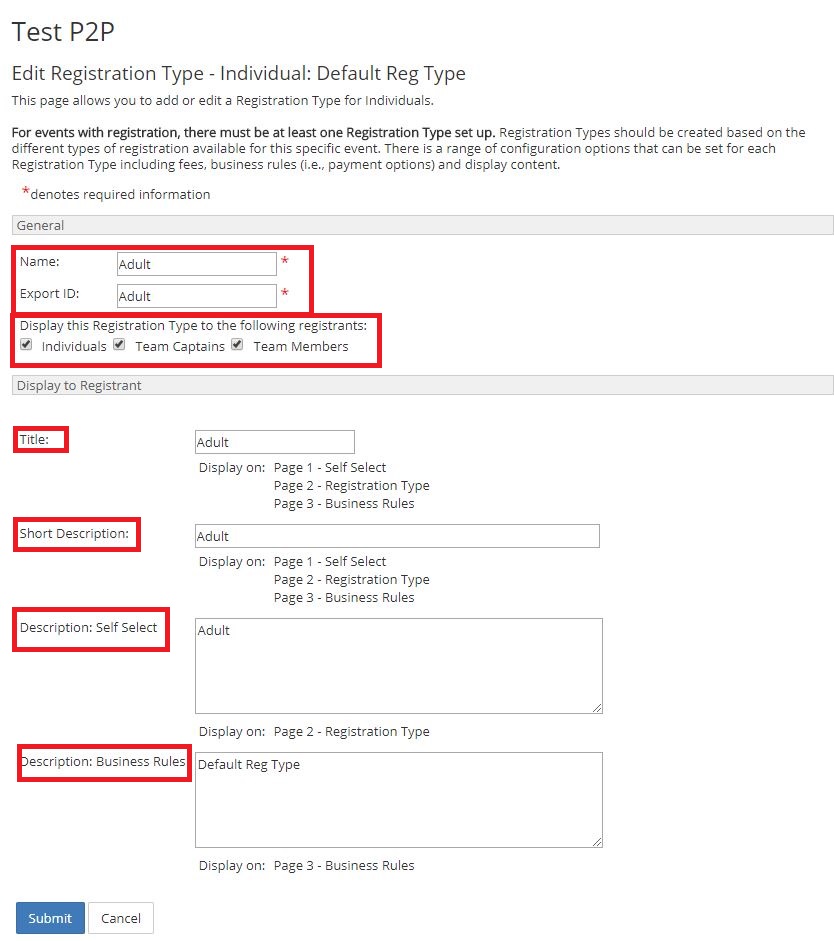Viewport: 834px width, 941px height.
Task: Cancel editing the registration type
Action: (x=121, y=918)
